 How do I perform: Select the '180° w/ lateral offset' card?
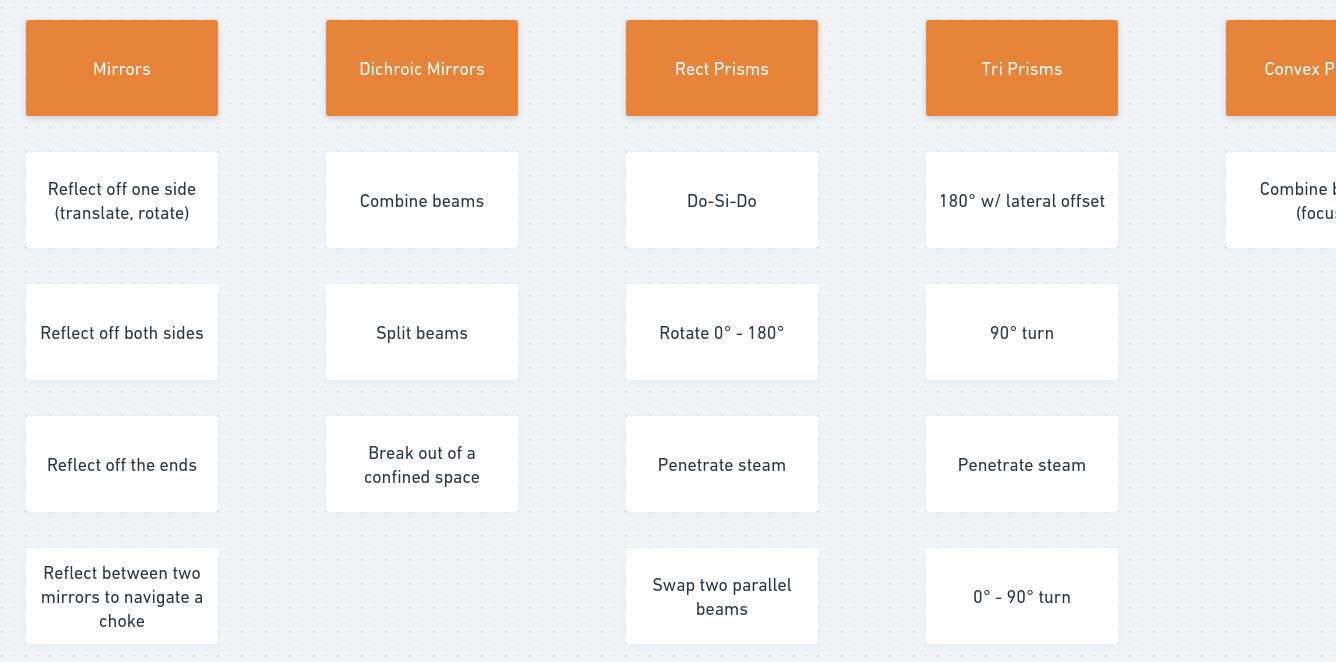(x=1022, y=200)
